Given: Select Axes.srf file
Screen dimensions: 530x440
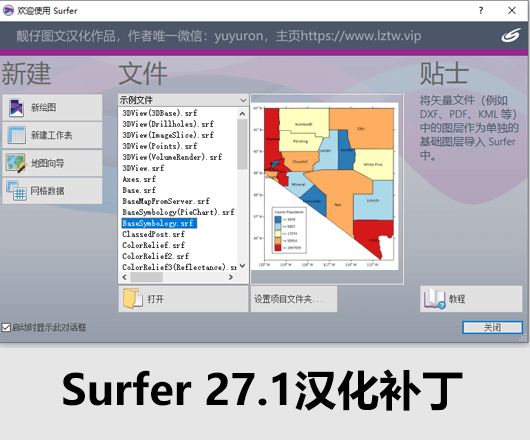Looking at the screenshot, I should [x=139, y=179].
